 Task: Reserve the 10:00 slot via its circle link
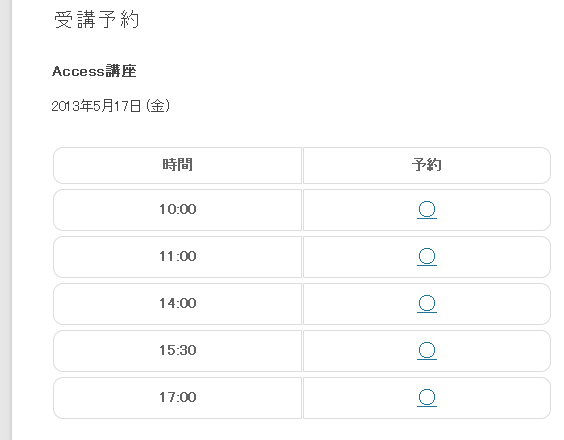coord(427,210)
